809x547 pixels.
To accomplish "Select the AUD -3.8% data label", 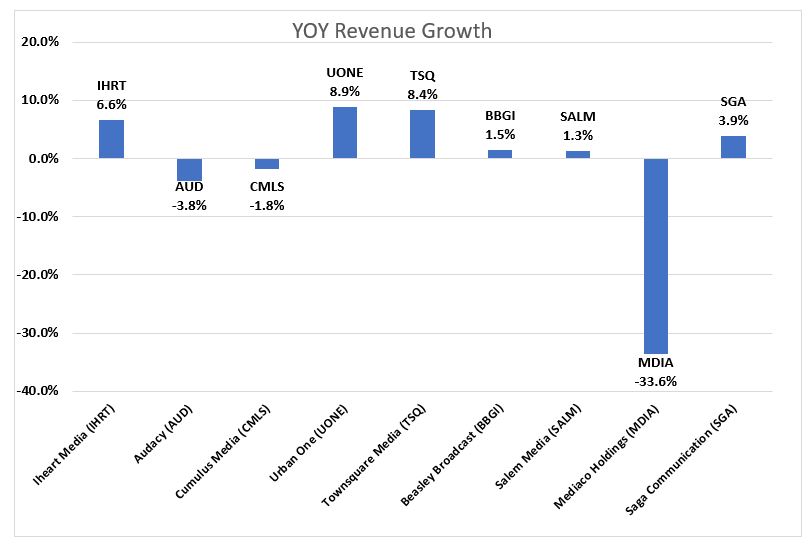I will click(x=189, y=196).
